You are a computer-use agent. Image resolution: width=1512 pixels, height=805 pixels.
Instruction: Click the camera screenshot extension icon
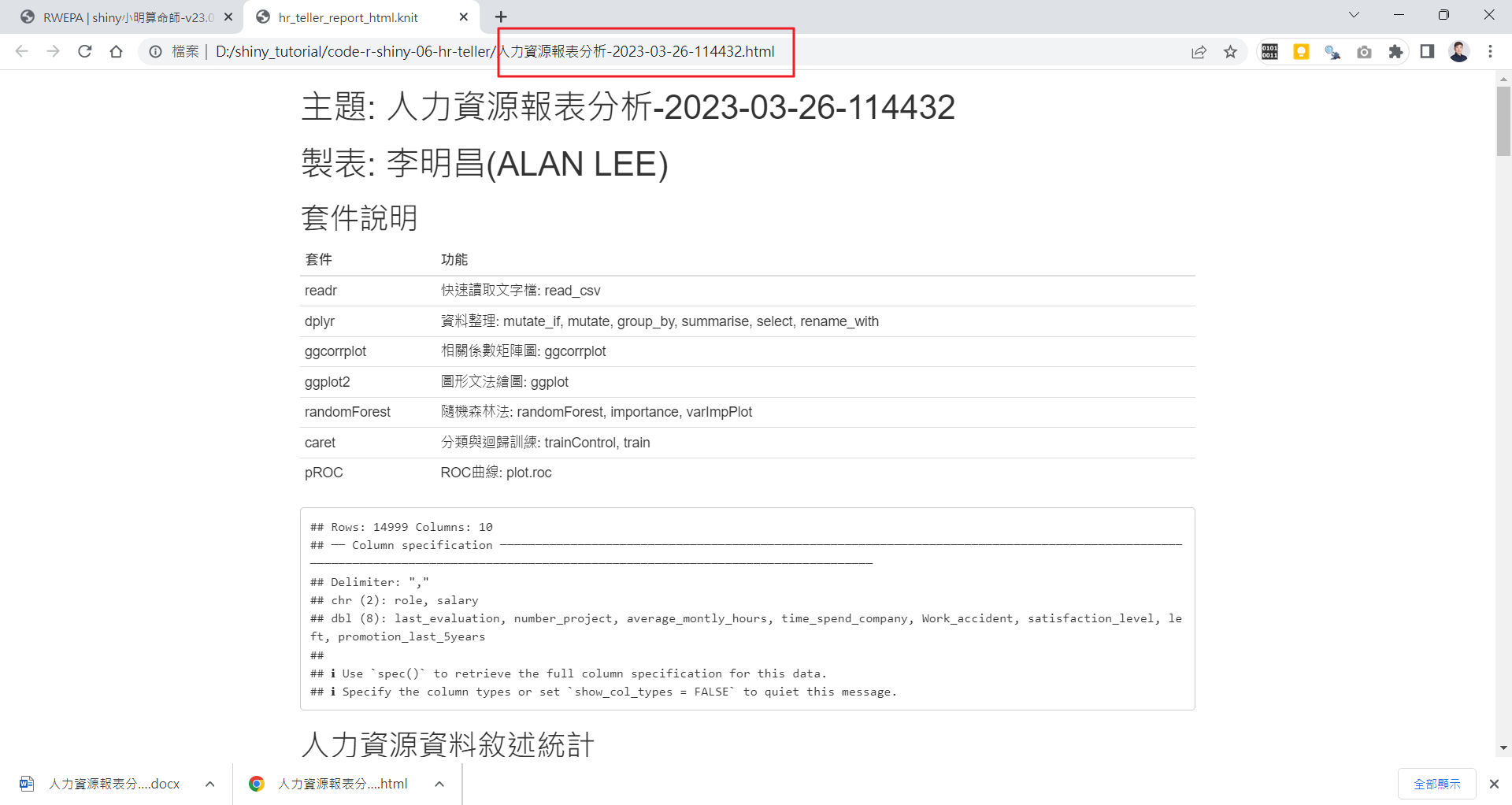tap(1364, 52)
